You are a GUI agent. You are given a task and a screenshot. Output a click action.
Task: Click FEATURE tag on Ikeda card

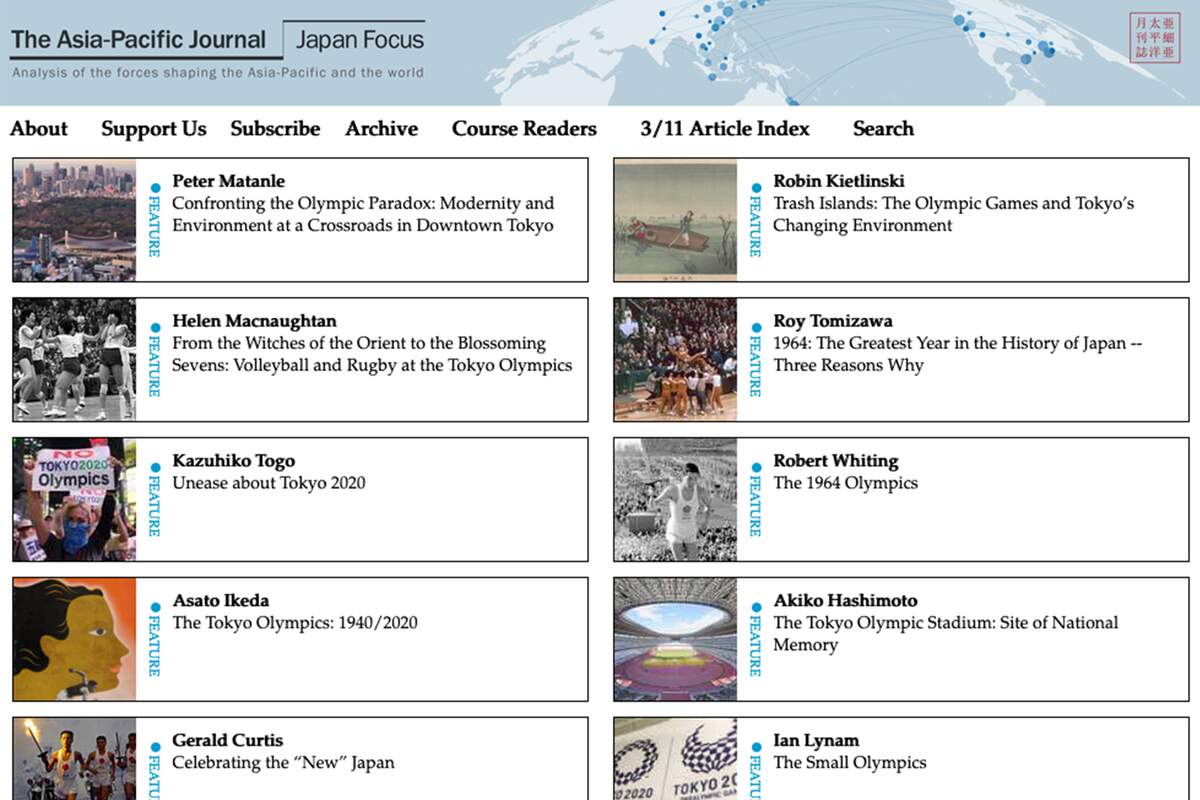point(155,641)
